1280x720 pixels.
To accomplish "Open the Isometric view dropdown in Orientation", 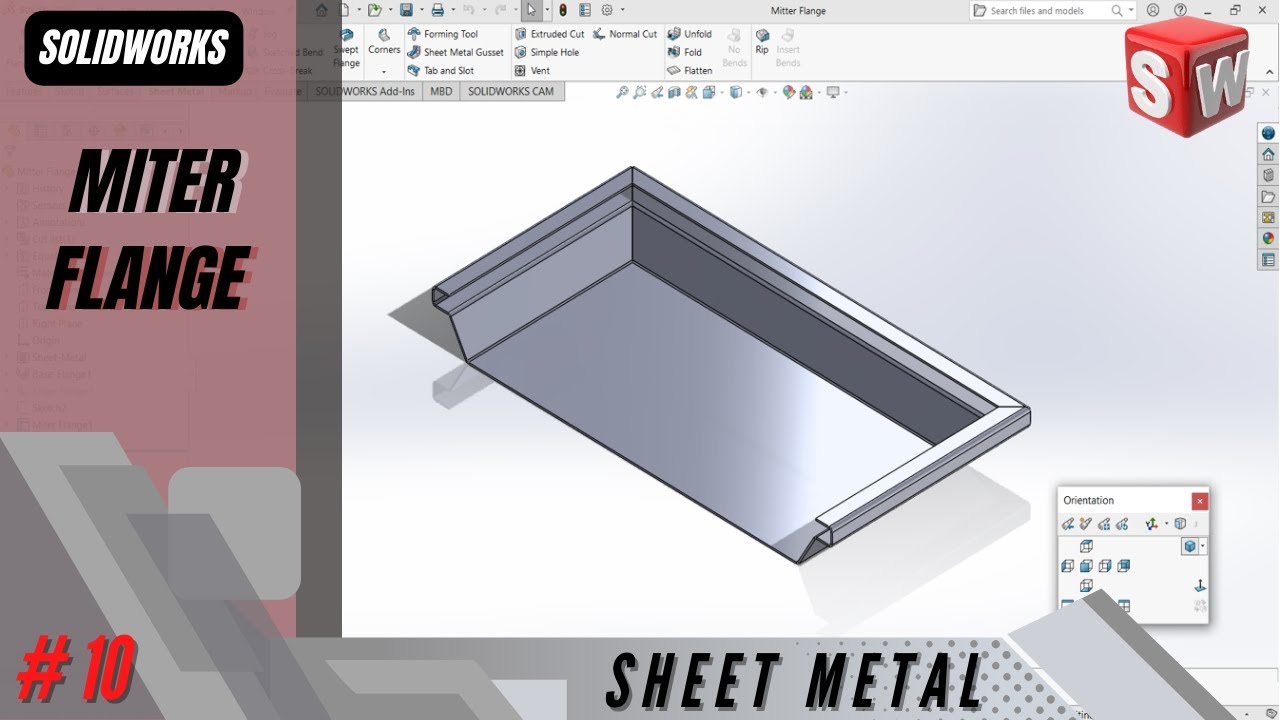I will point(1203,546).
